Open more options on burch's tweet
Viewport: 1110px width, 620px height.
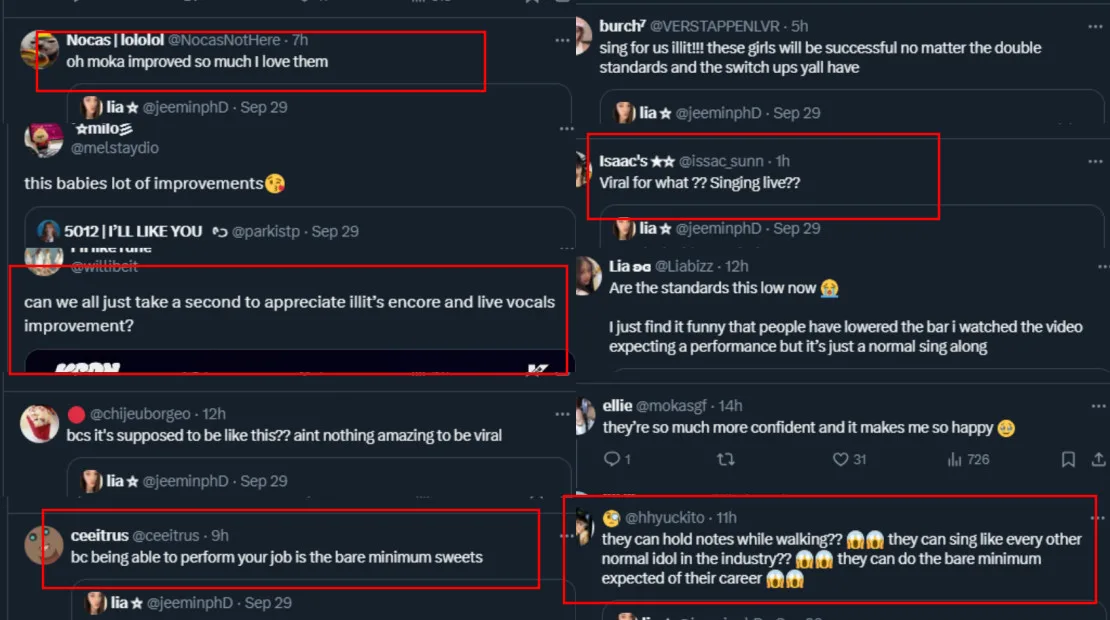(x=1095, y=26)
